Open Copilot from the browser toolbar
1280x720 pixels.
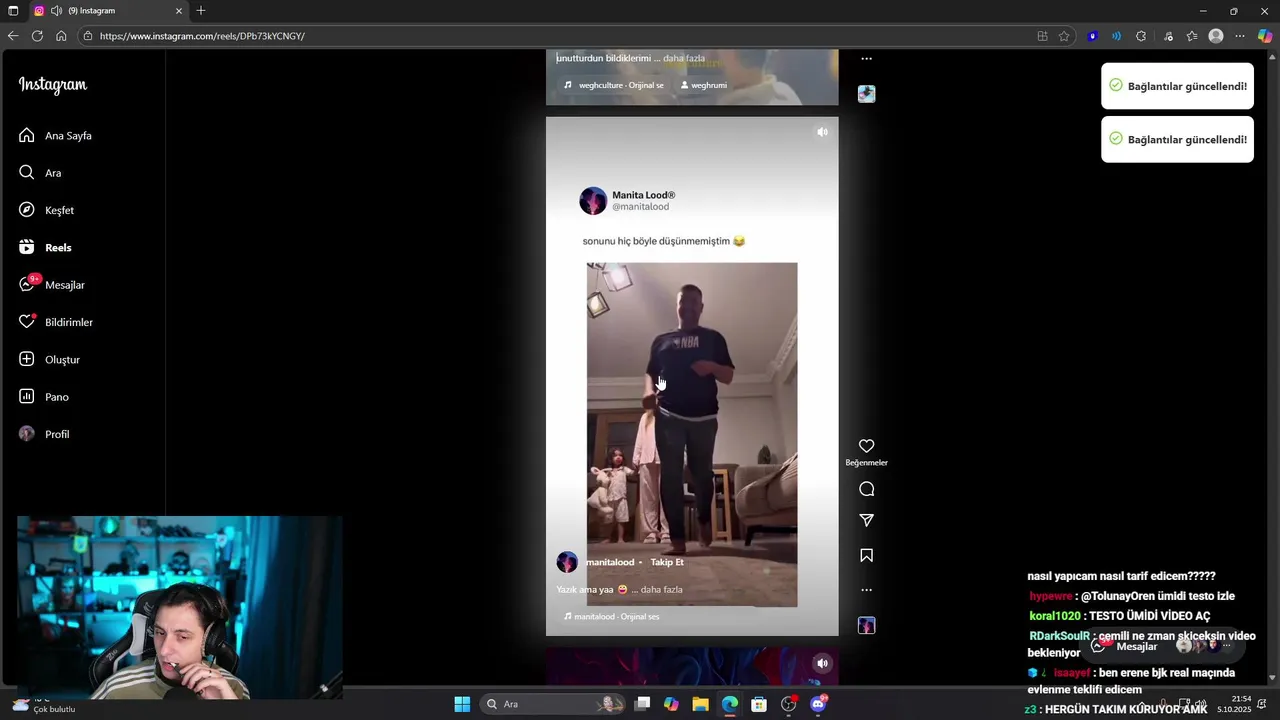[1265, 36]
